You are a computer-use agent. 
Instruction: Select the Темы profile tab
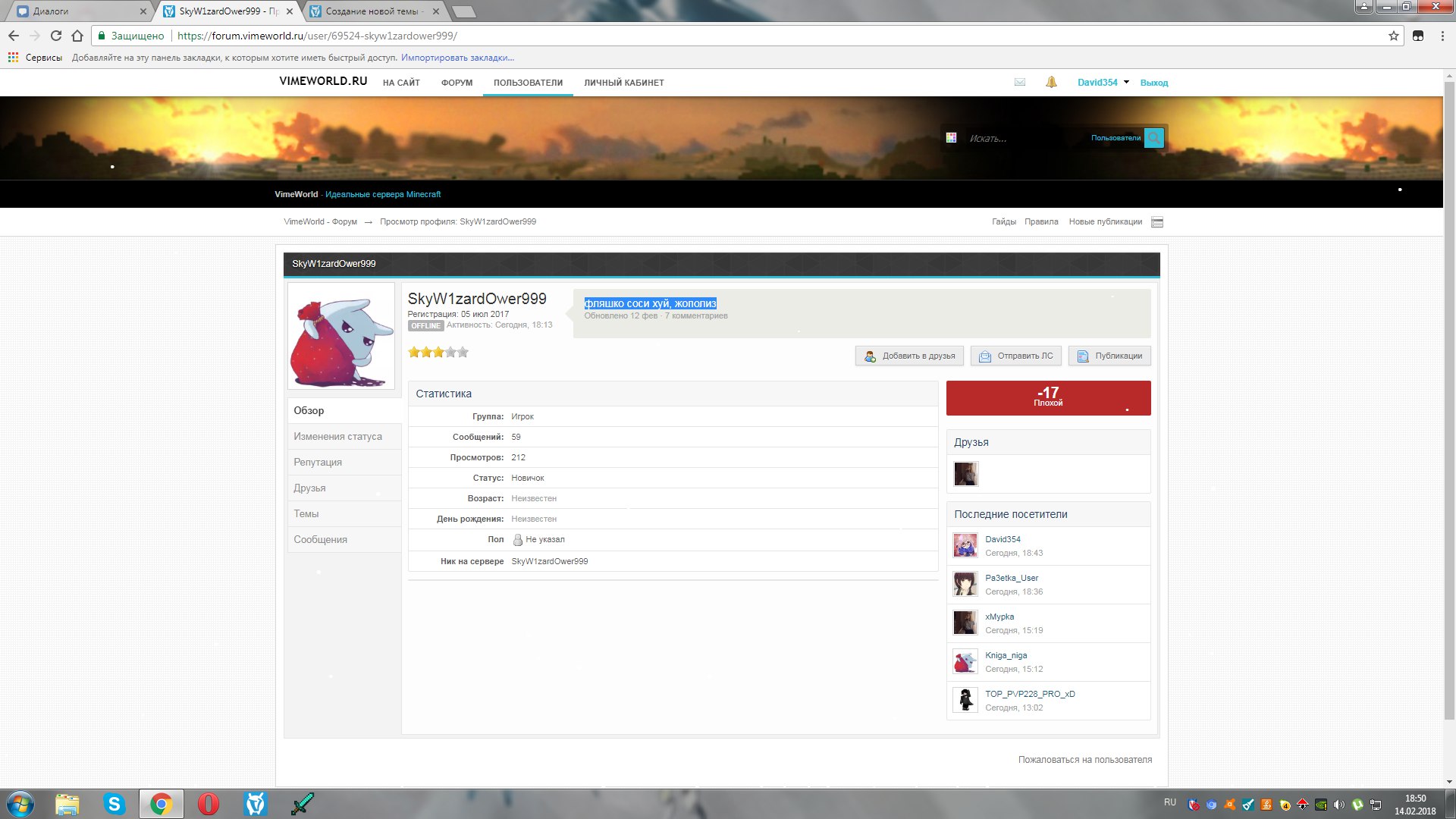click(344, 513)
